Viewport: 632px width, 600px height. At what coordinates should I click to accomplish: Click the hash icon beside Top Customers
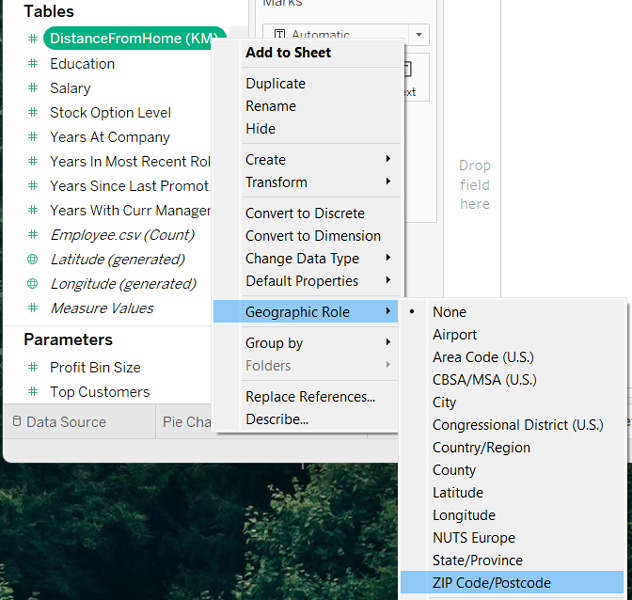pyautogui.click(x=32, y=392)
